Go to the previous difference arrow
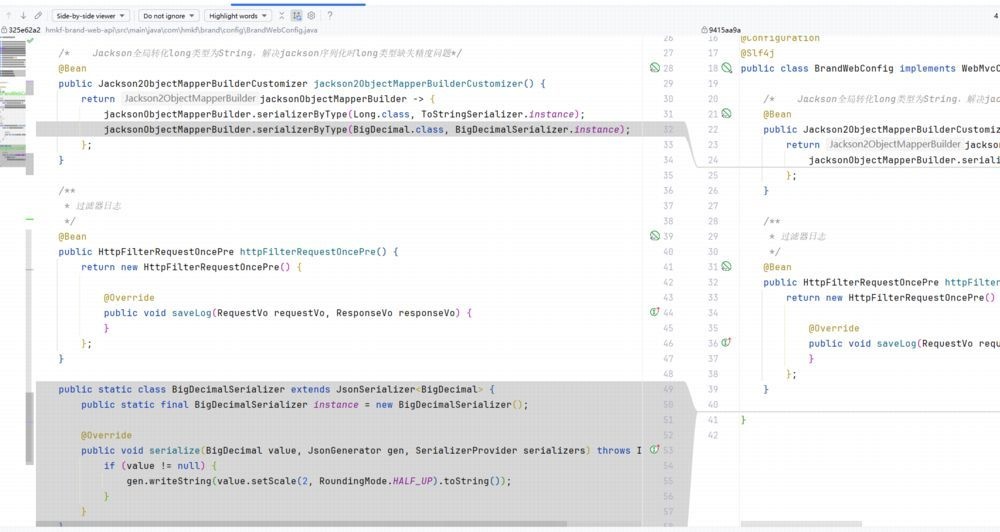 click(x=9, y=15)
